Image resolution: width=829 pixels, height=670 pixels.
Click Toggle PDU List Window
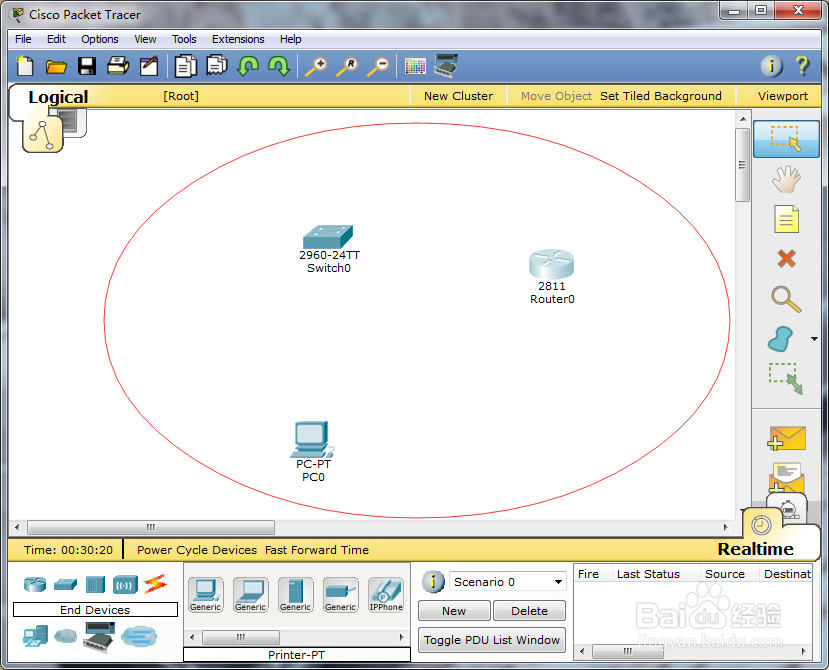tap(492, 640)
